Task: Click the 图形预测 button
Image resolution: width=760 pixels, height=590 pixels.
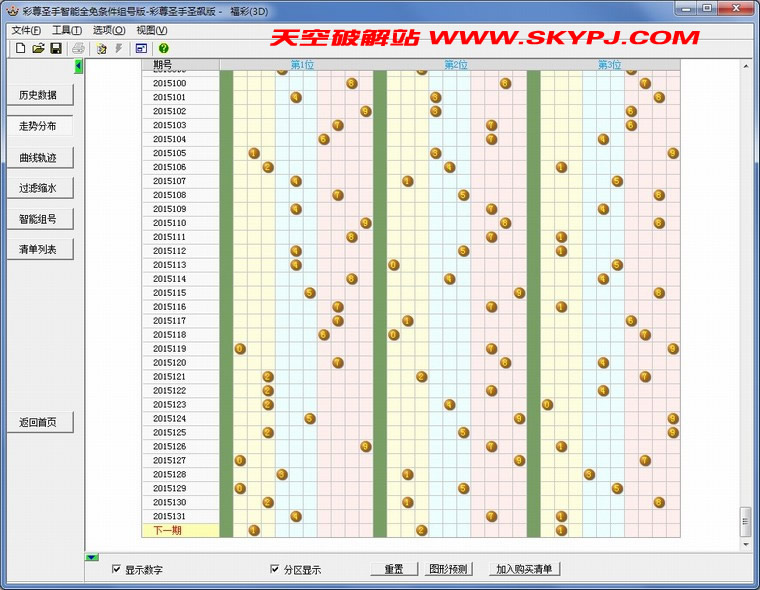Action: 447,569
